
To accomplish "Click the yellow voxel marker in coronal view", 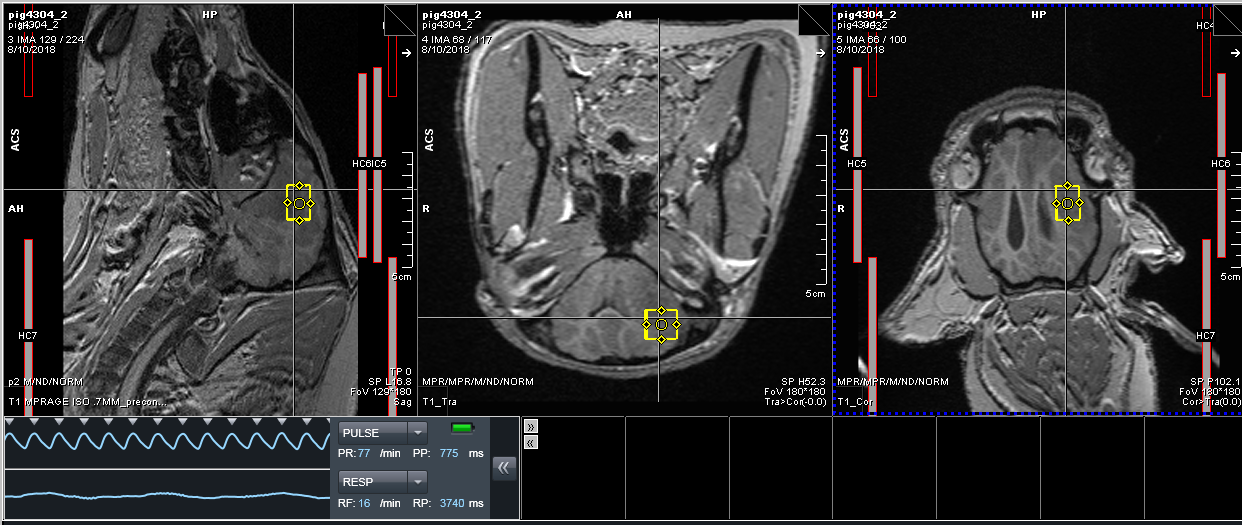I will [1067, 203].
